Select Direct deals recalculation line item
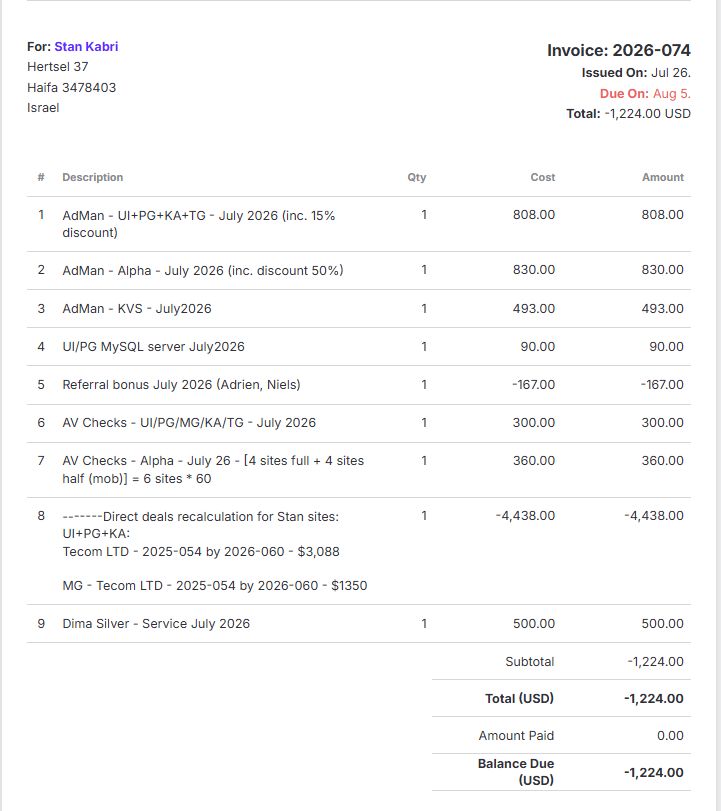Viewport: 721px width, 811px height. pyautogui.click(x=359, y=551)
